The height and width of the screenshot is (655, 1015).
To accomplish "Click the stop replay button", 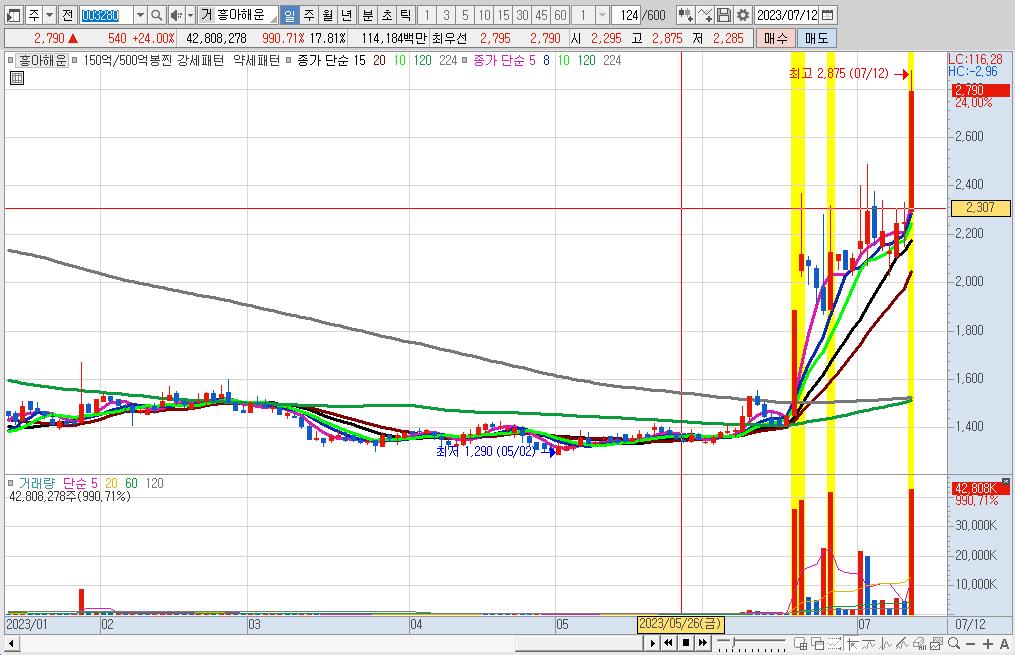I will pos(686,643).
